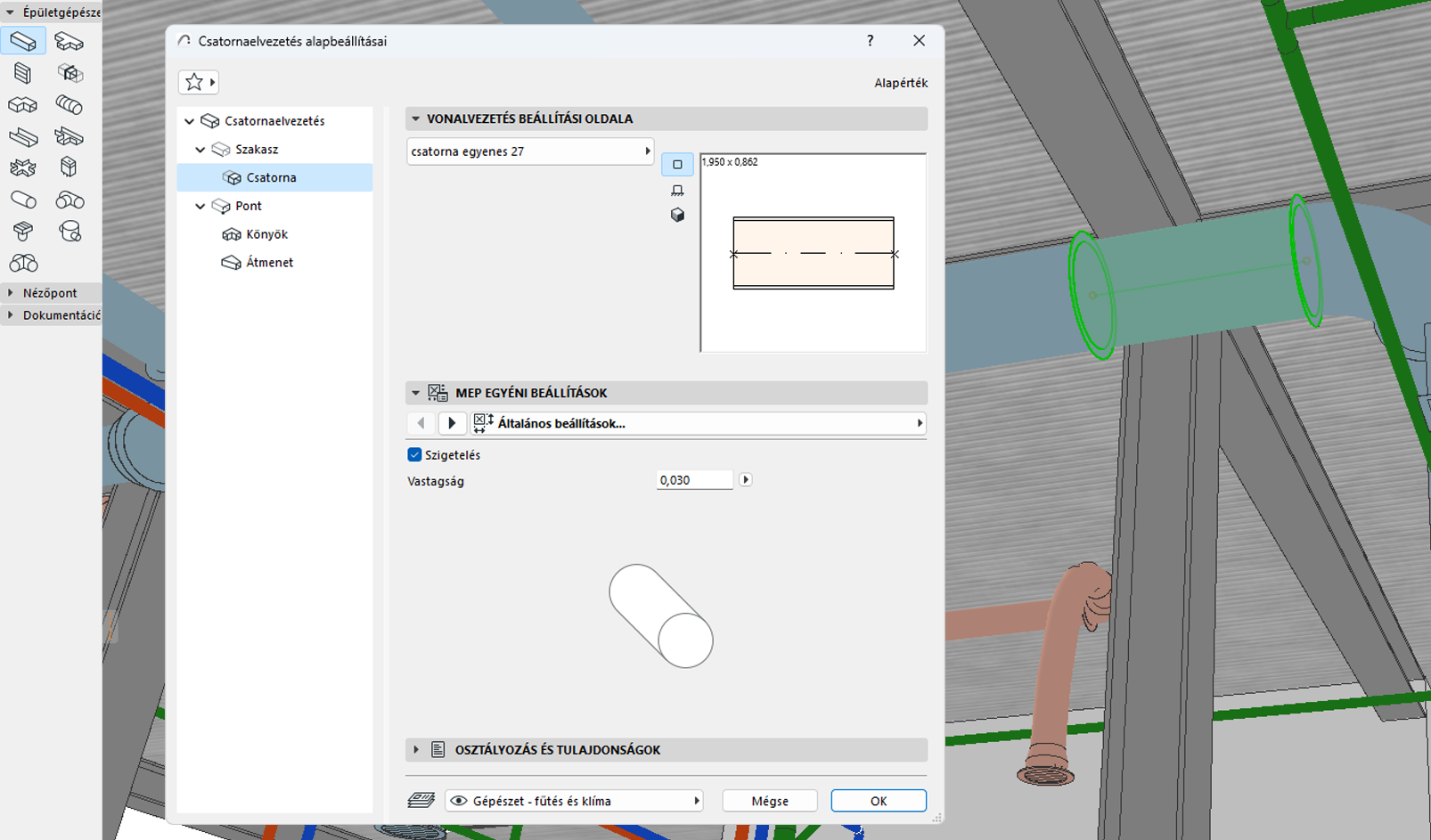Collapse the Pont tree node arrow

[x=200, y=206]
